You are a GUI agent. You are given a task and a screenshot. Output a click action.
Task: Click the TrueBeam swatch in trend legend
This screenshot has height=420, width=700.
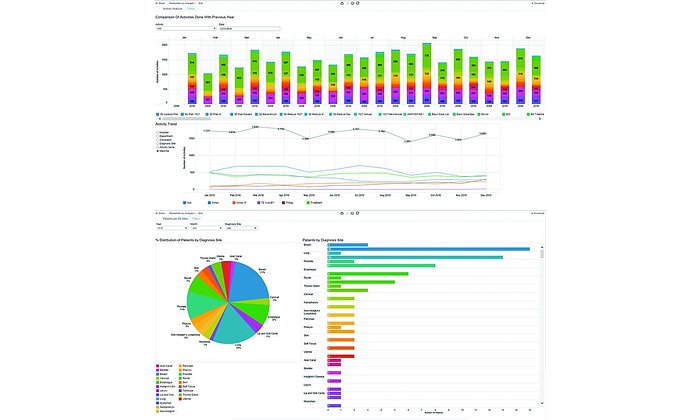coord(308,203)
